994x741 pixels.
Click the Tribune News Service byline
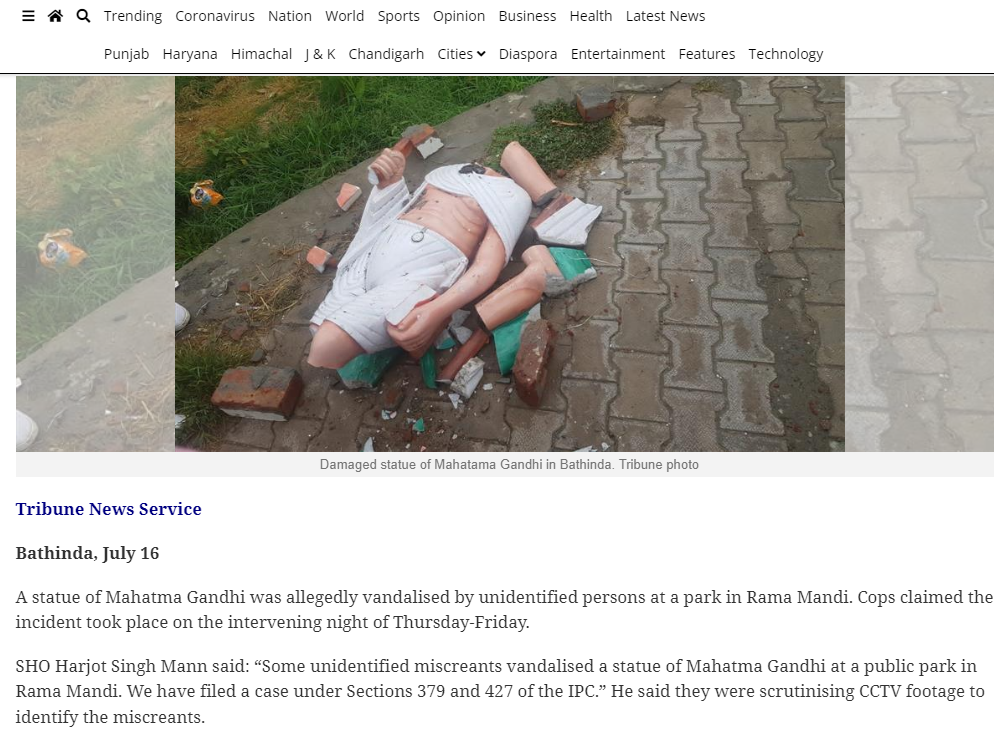tap(108, 509)
